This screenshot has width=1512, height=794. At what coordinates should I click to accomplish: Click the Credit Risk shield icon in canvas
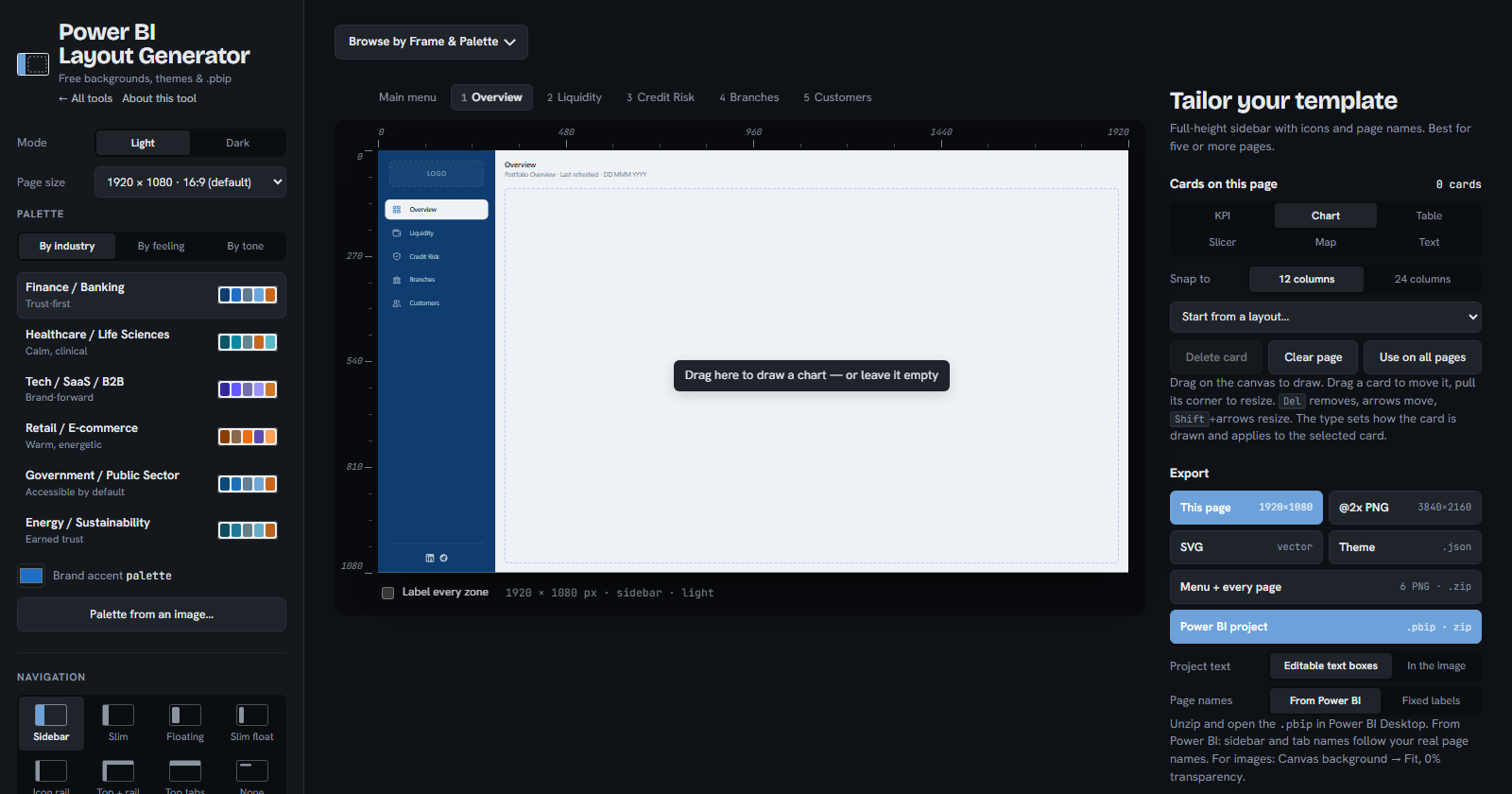click(397, 256)
